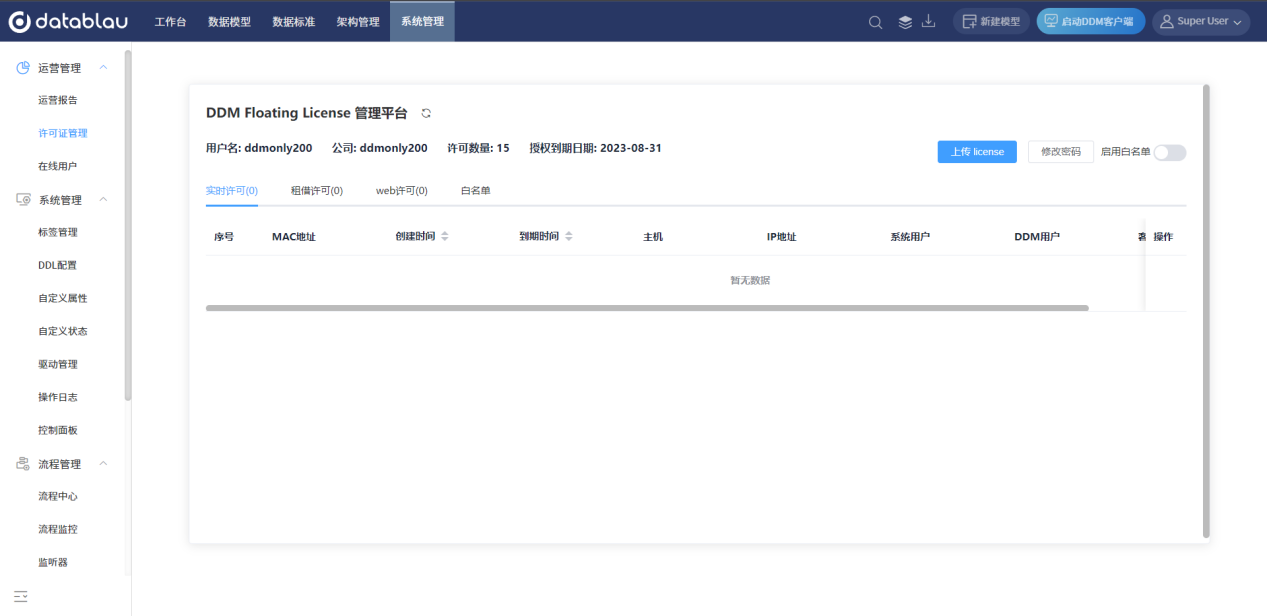Viewport: 1267px width, 616px height.
Task: Click the 运营管理 pie chart icon
Action: tap(23, 67)
